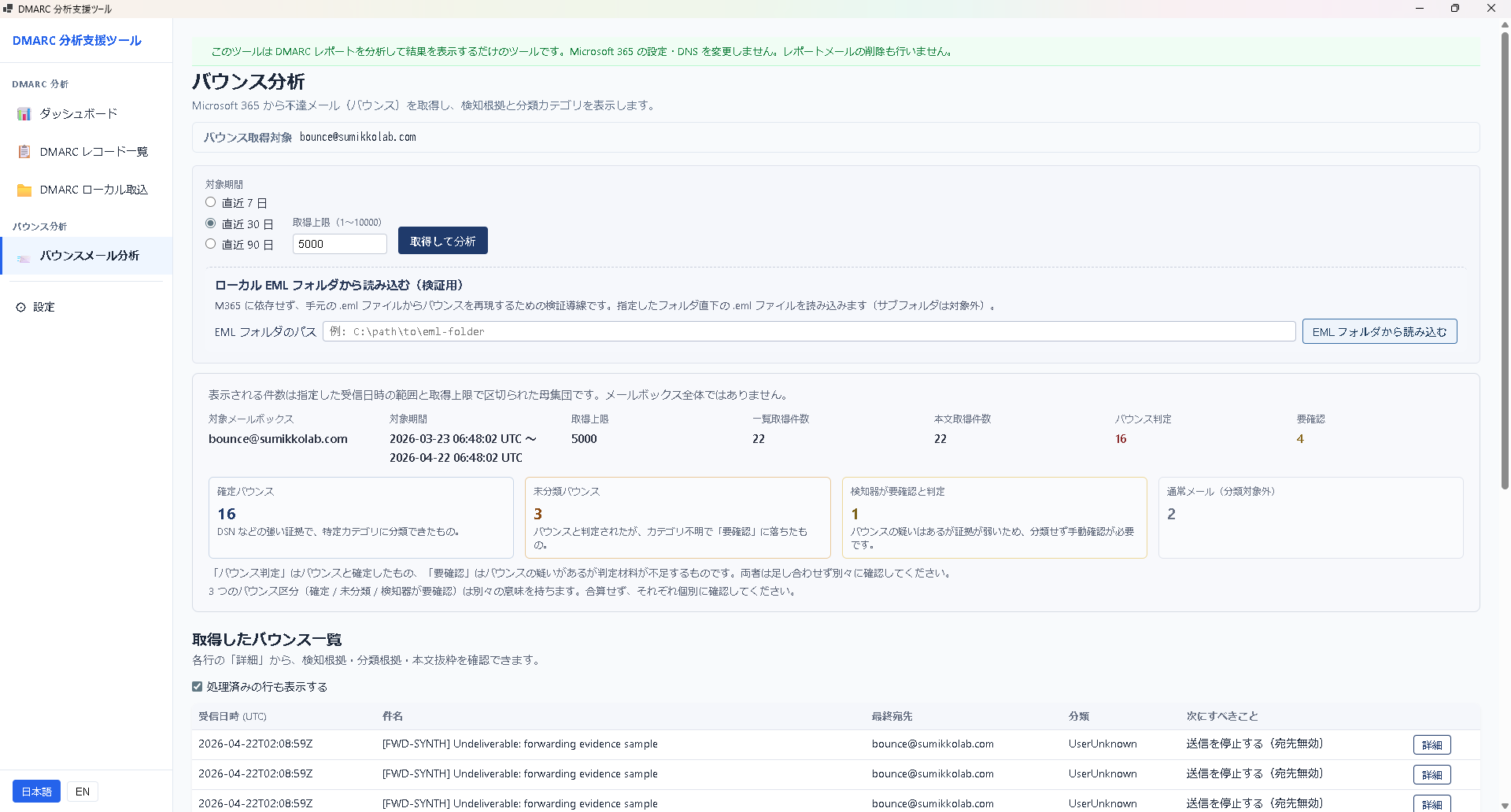
Task: Click the 次にすべきこと column header
Action: click(x=1222, y=717)
